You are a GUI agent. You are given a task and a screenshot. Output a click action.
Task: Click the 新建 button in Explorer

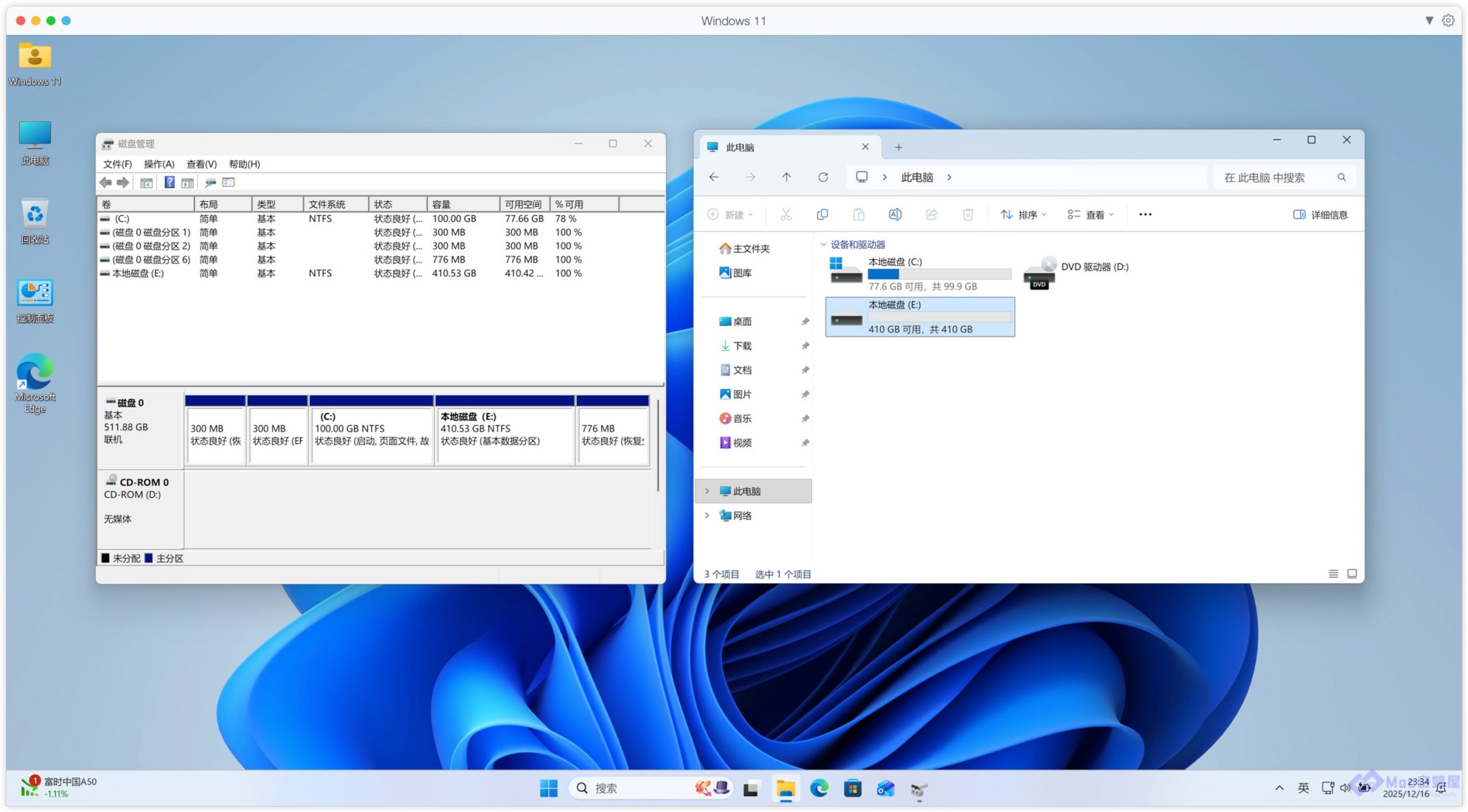(x=729, y=214)
